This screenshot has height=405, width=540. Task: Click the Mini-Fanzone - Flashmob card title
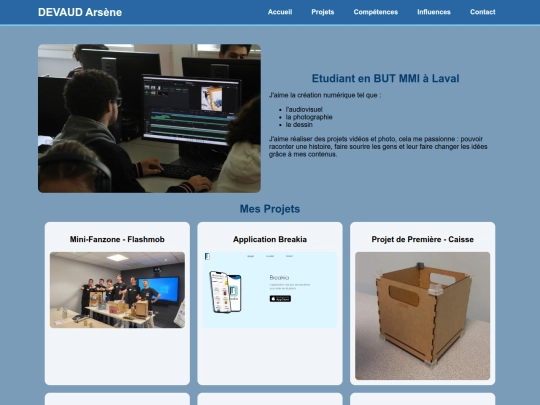coord(117,239)
